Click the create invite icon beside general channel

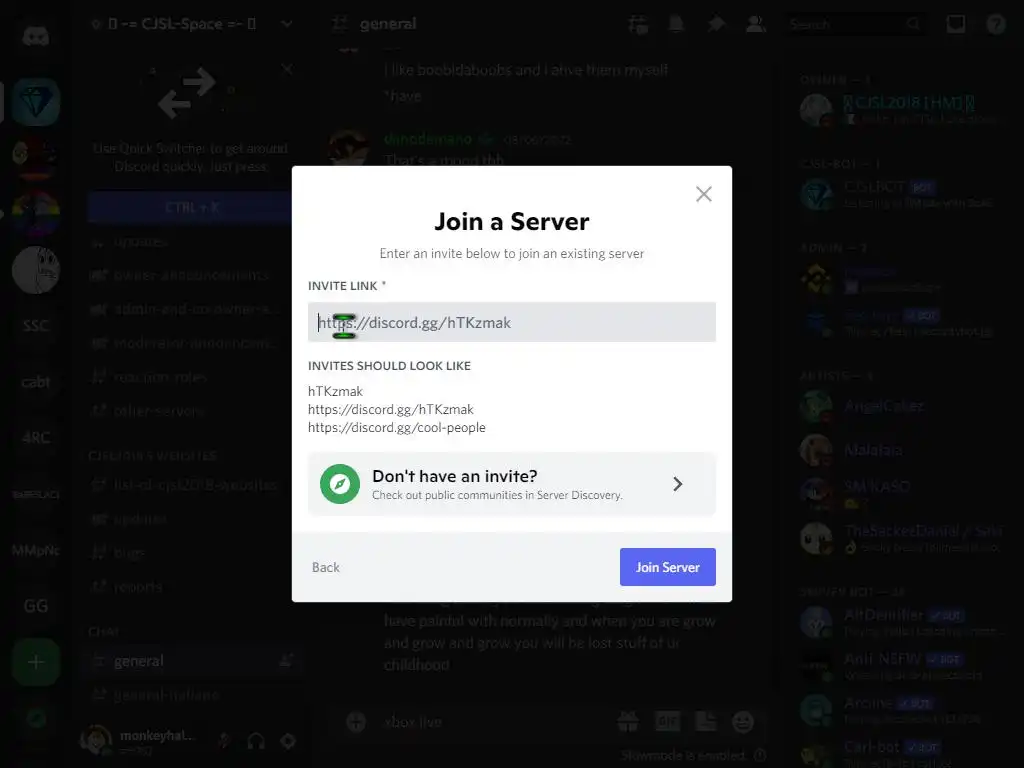[x=286, y=661]
